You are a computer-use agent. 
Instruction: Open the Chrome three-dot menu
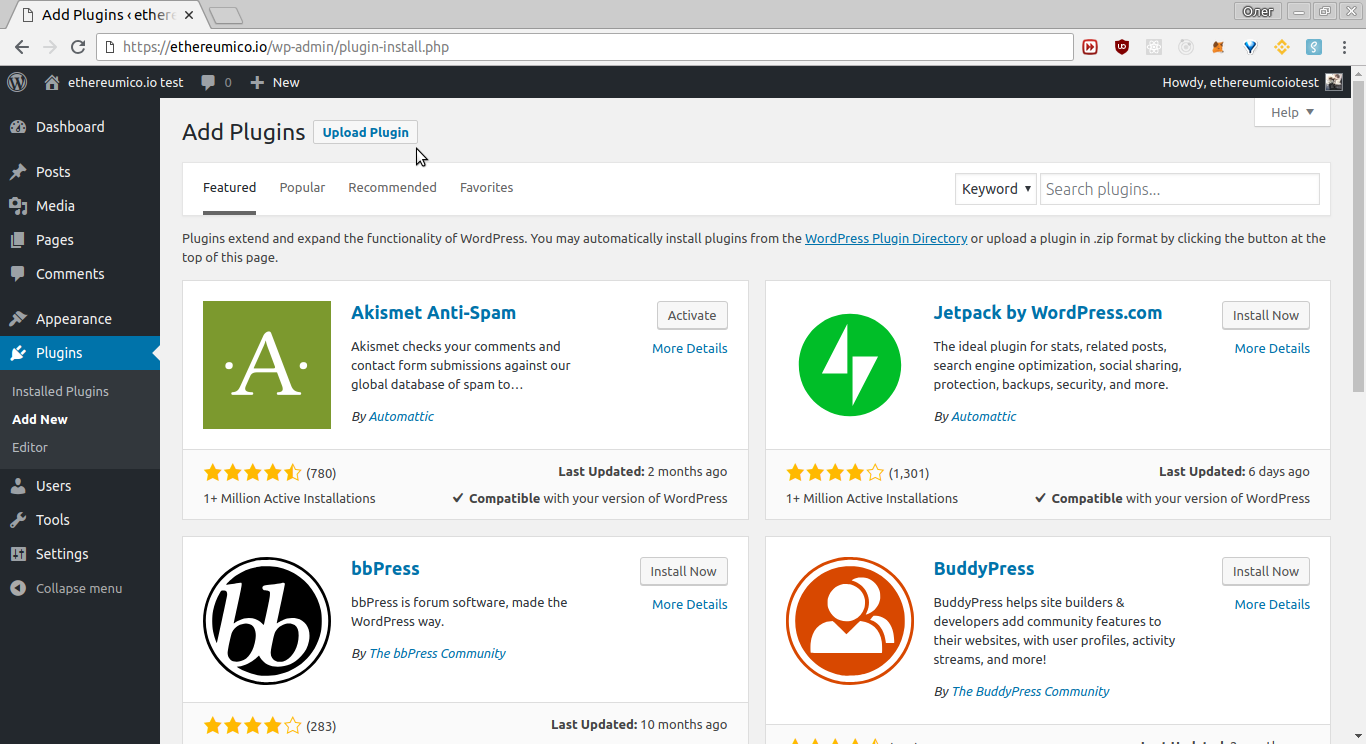tap(1345, 47)
